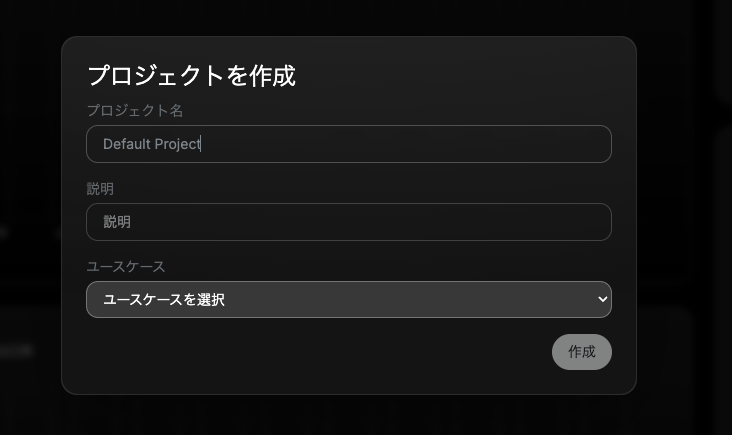
Task: Click the 説明 description input field
Action: click(348, 222)
